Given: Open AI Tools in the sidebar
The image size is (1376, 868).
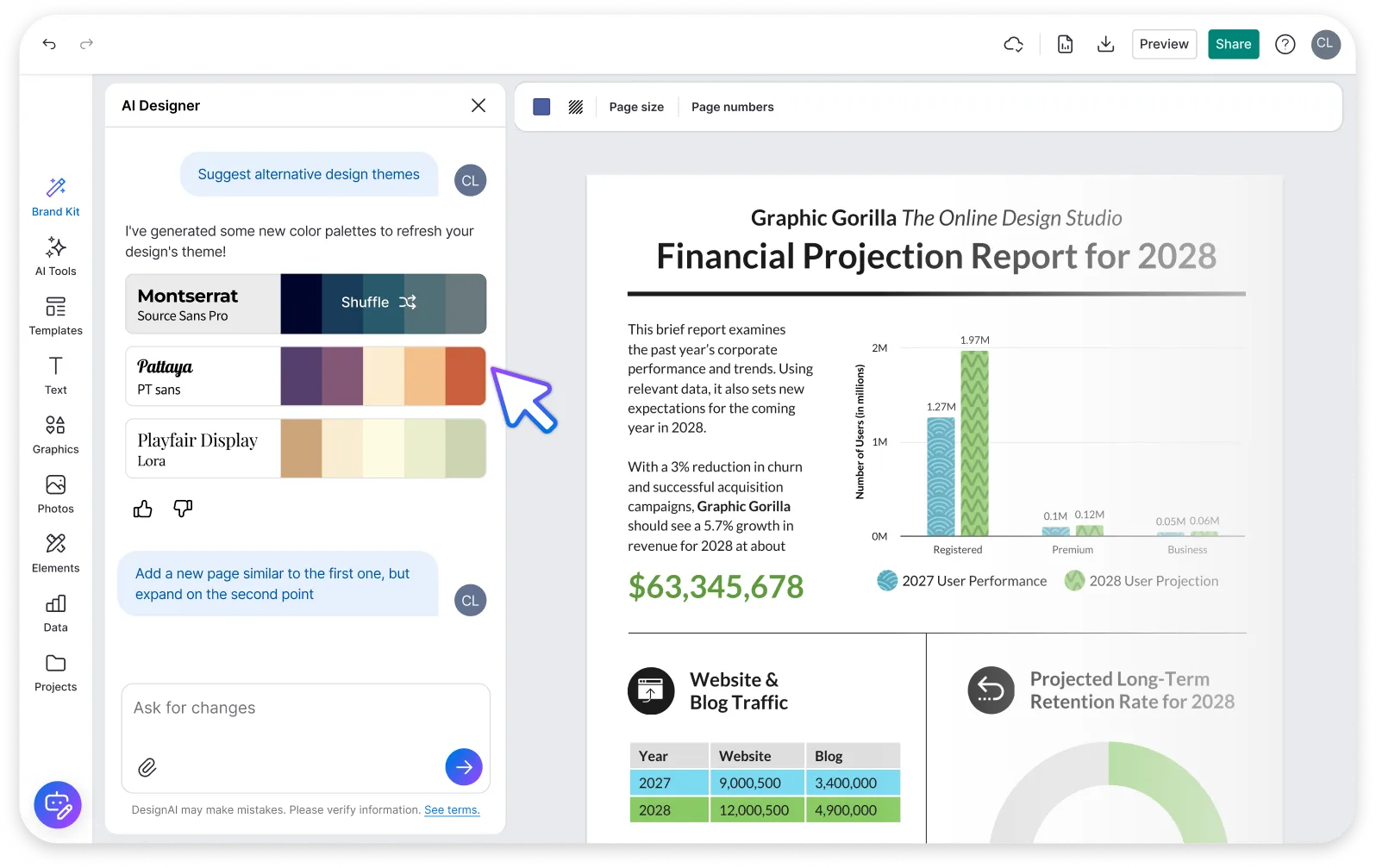Looking at the screenshot, I should [56, 257].
